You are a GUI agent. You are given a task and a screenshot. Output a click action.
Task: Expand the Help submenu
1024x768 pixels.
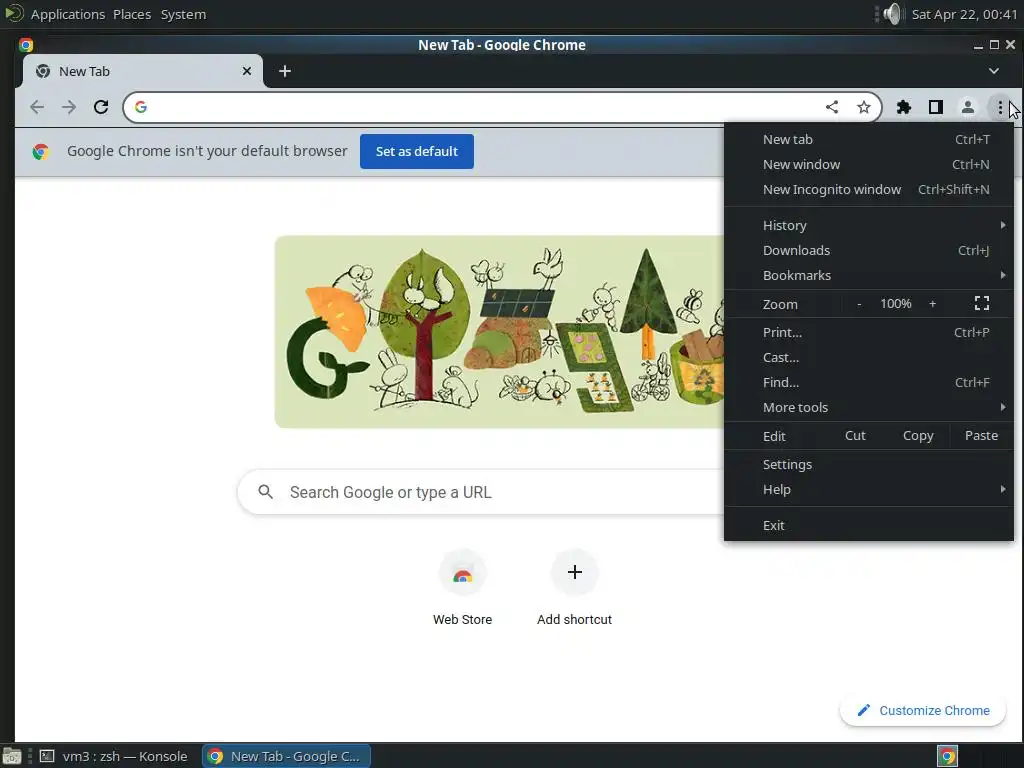click(869, 489)
